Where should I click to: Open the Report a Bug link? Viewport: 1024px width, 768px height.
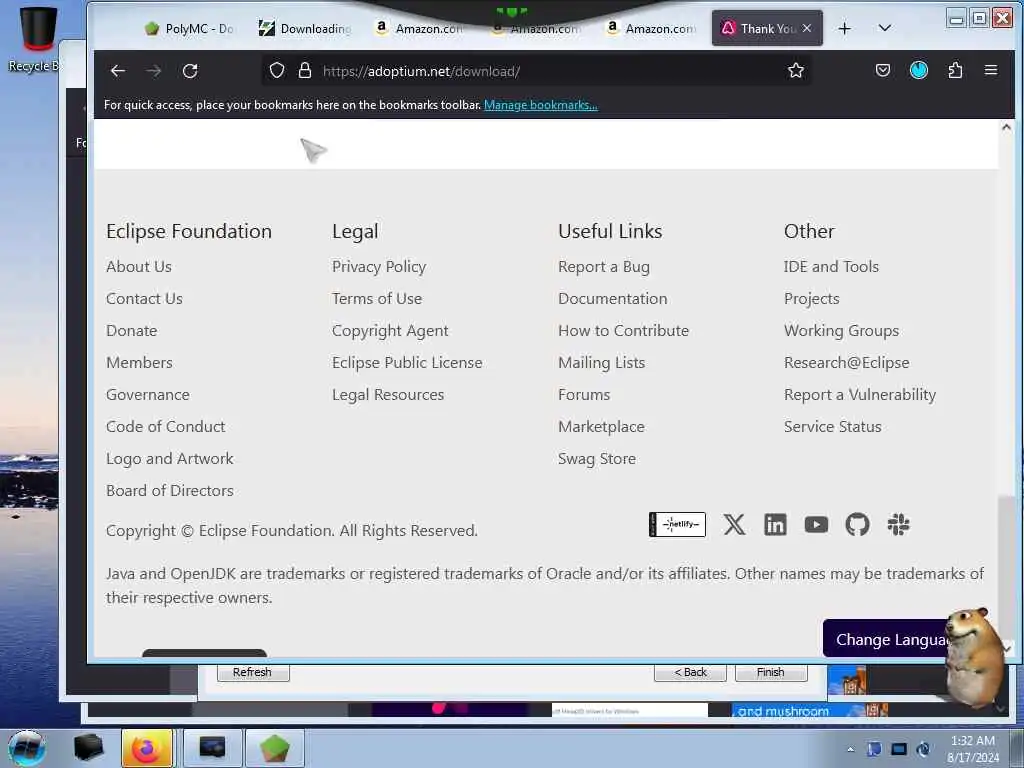(603, 266)
